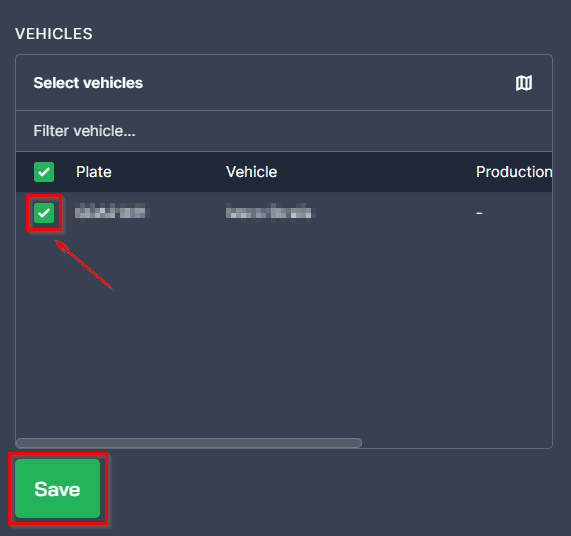Uncheck the vehicle row checkbox
The width and height of the screenshot is (571, 536).
[x=44, y=213]
